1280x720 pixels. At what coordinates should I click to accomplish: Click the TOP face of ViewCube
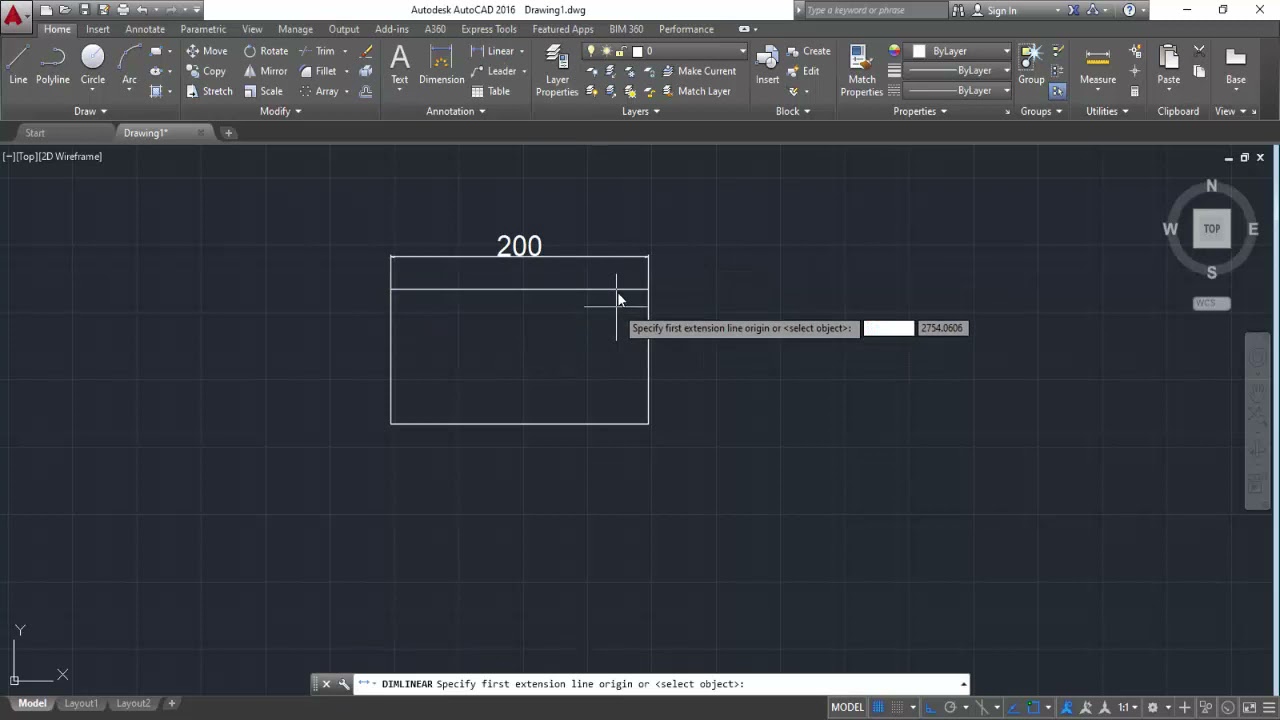point(1211,229)
